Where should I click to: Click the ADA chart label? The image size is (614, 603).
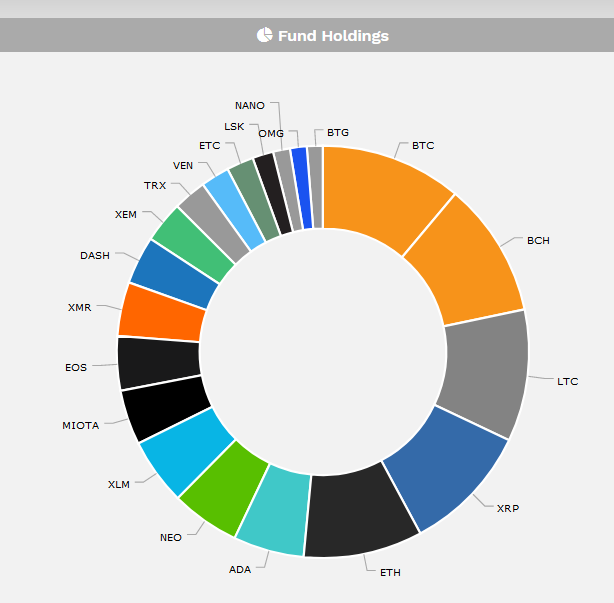(x=240, y=569)
